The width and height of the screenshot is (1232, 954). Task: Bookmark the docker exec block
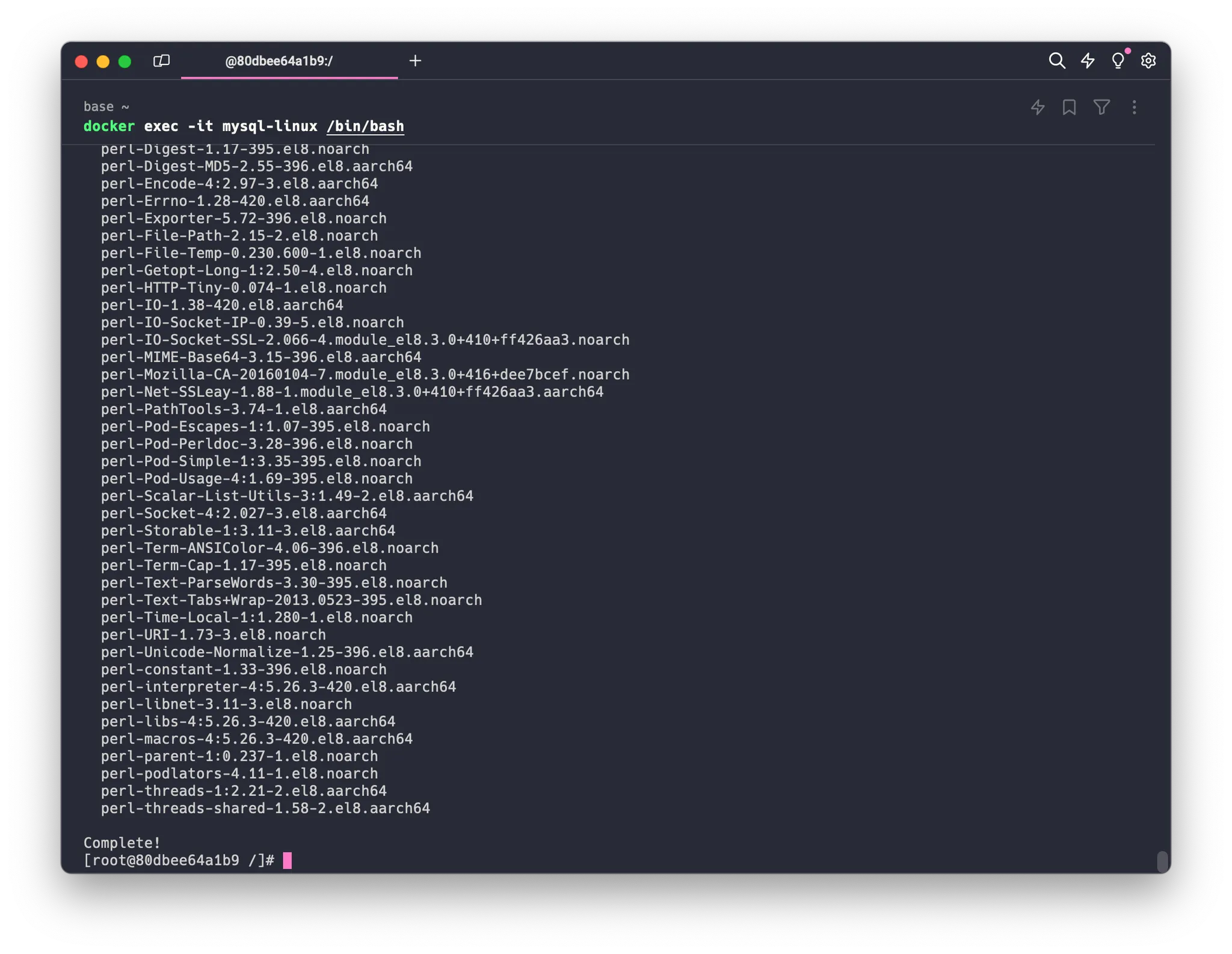(x=1069, y=108)
